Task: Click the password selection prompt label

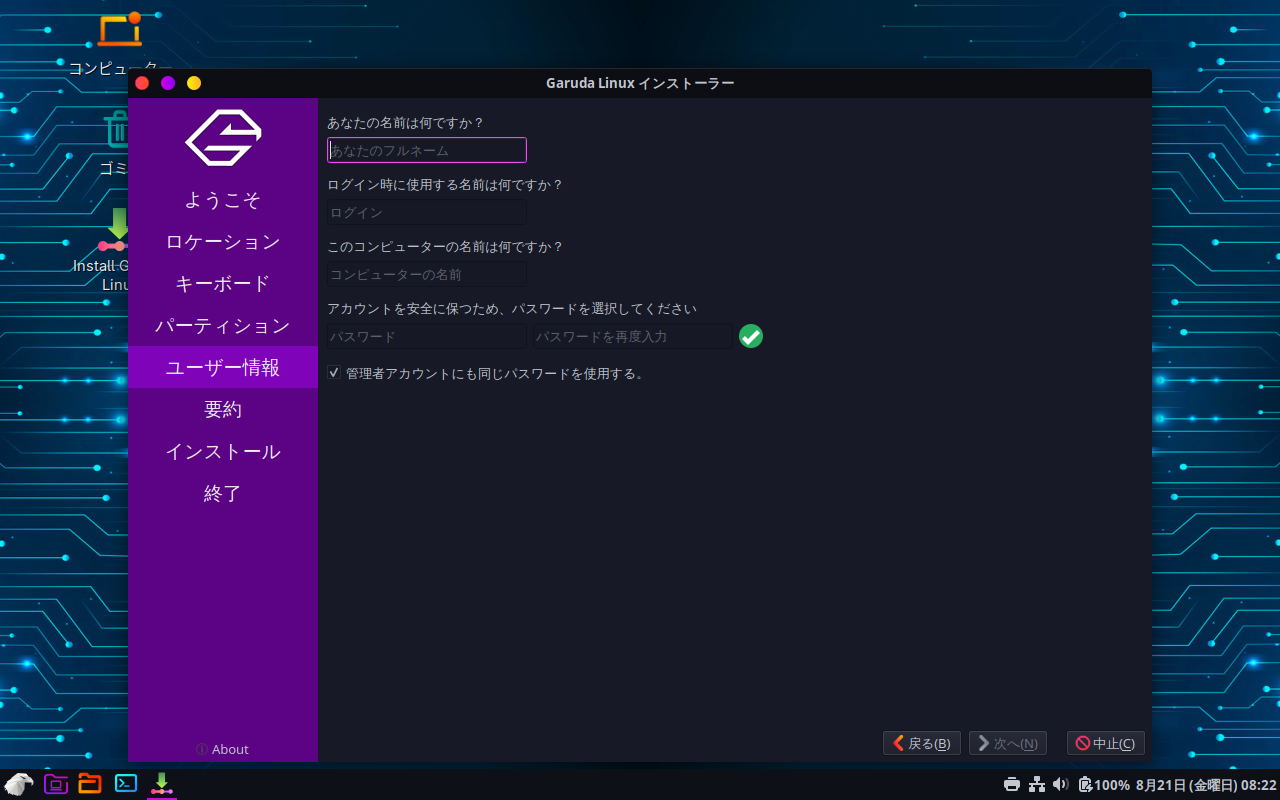Action: 512,309
